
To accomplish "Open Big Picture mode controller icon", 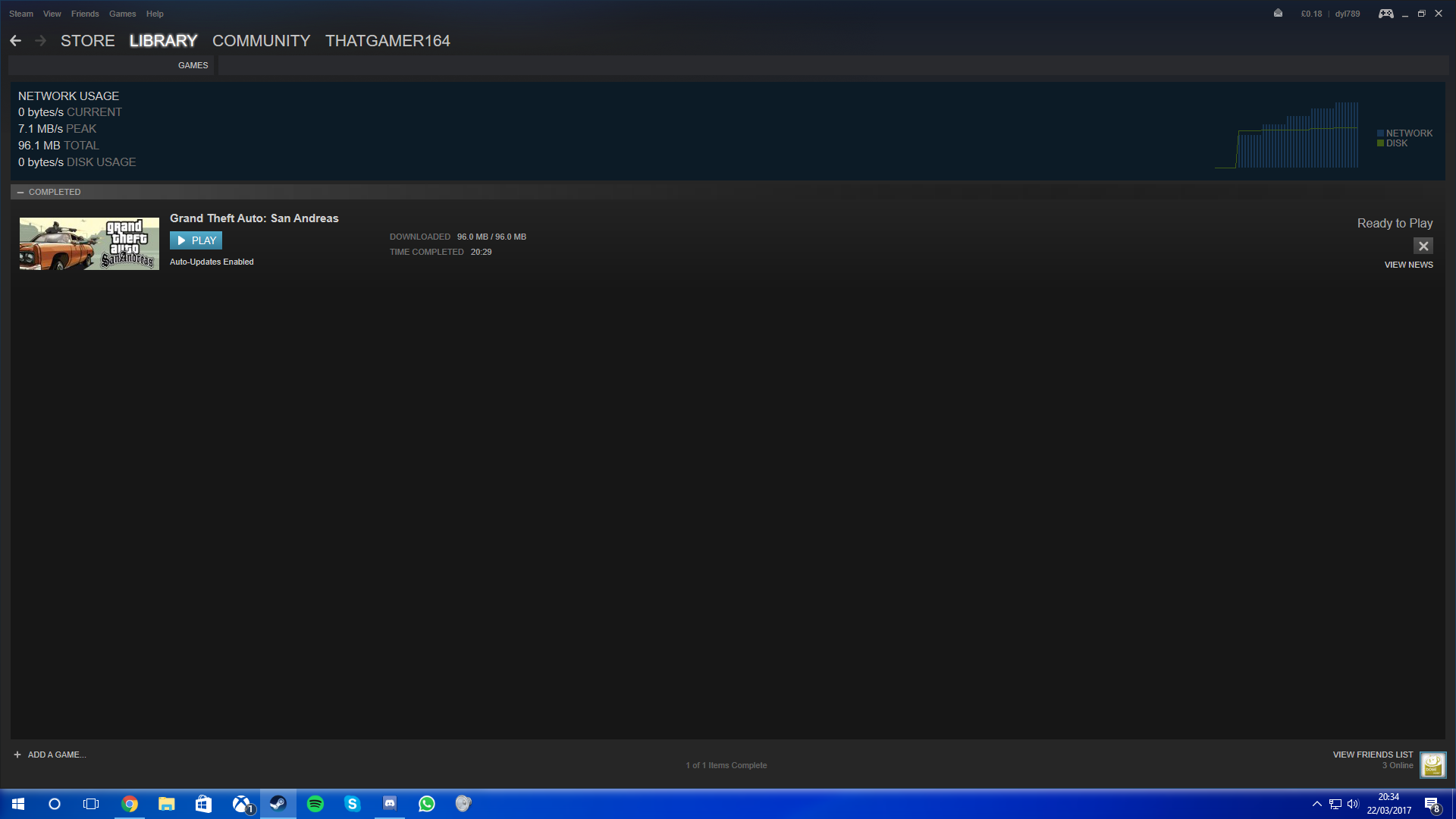I will click(1385, 14).
